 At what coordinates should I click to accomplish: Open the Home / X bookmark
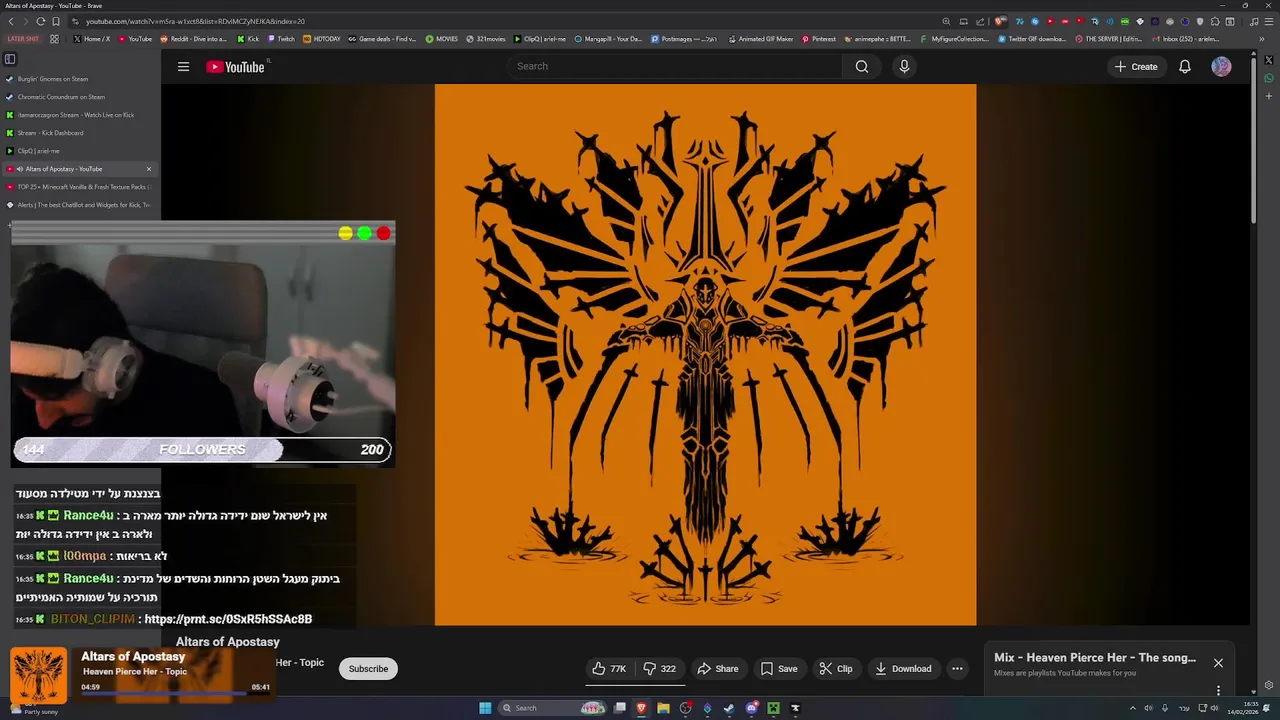[91, 39]
